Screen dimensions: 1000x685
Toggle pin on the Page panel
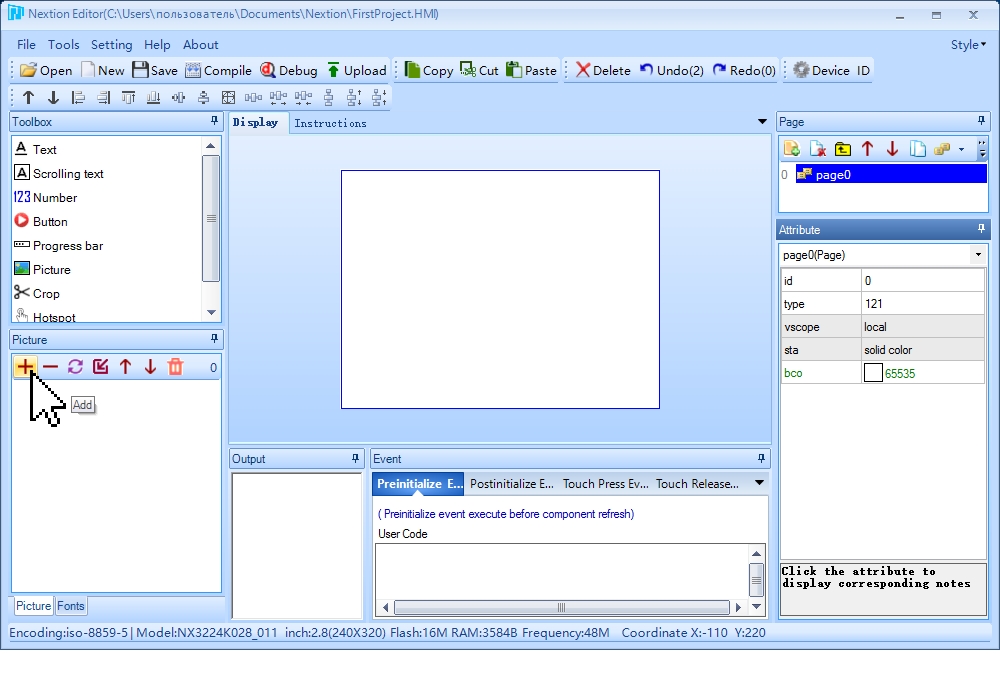(x=981, y=121)
